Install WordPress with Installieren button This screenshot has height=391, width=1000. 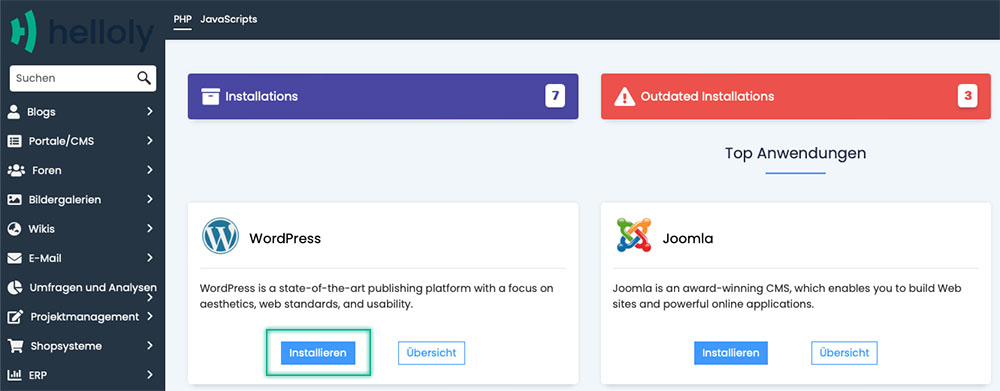(318, 353)
